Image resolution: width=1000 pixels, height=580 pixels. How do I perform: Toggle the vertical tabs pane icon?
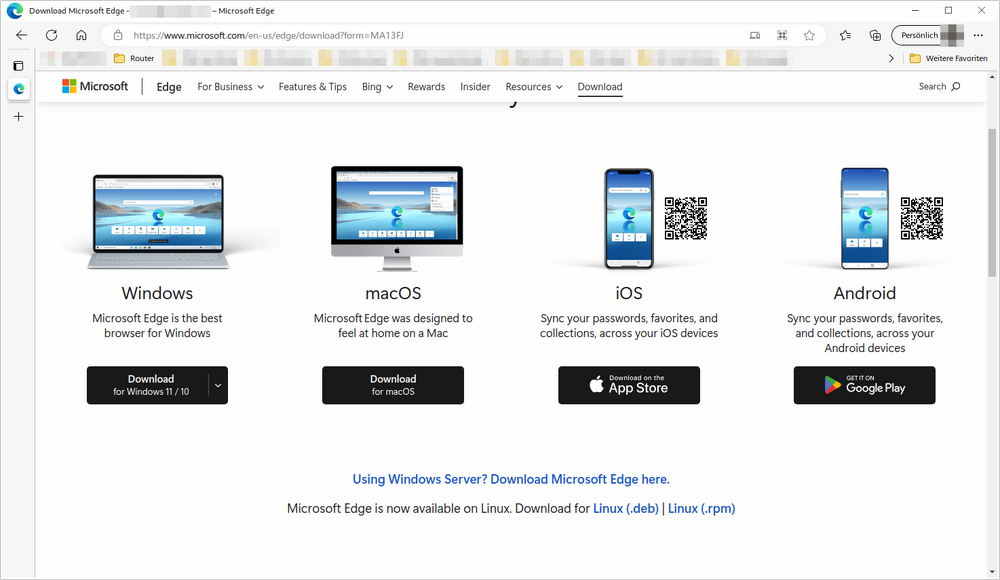tap(18, 66)
